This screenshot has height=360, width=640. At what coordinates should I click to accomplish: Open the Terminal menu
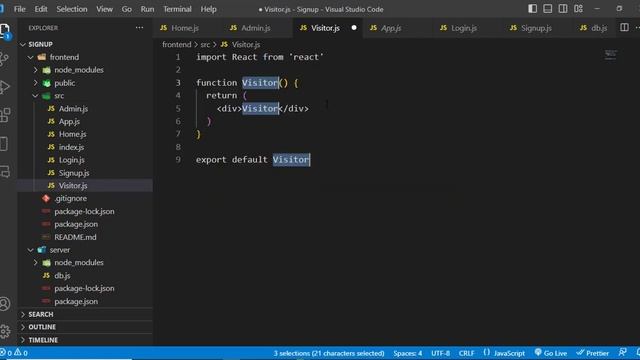pos(177,9)
